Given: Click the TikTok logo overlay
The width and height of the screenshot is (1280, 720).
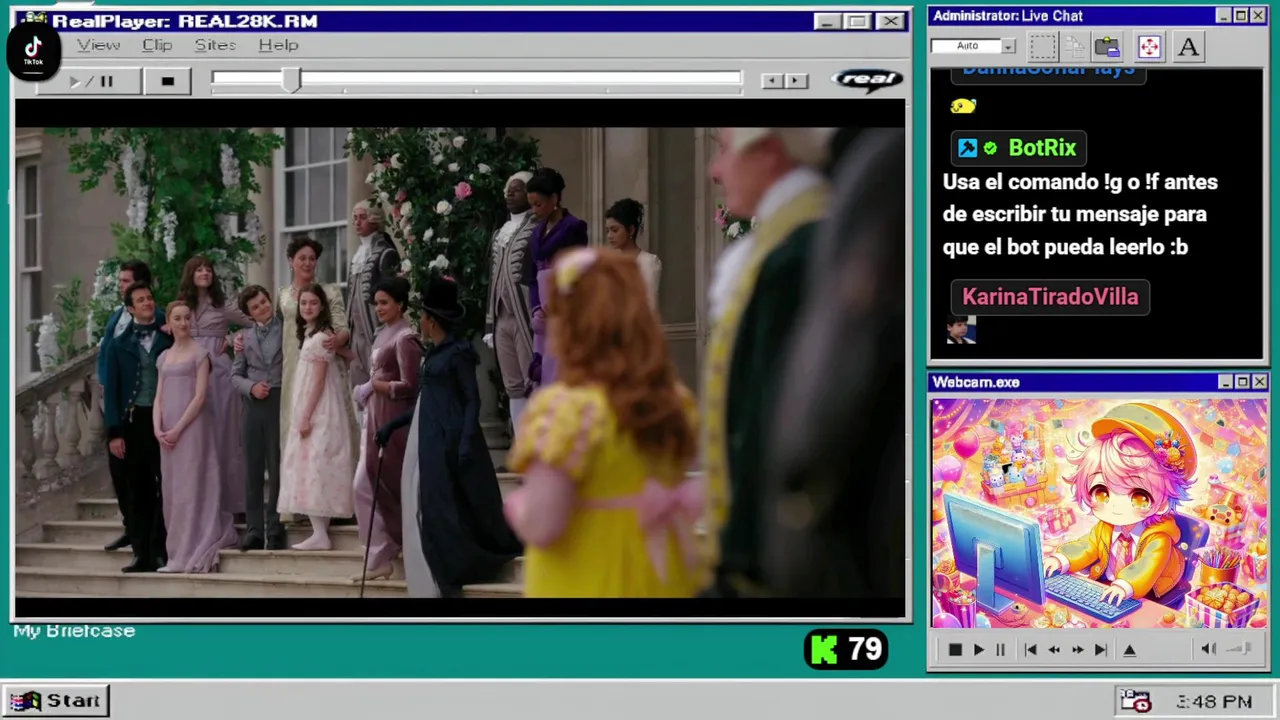Looking at the screenshot, I should point(33,50).
